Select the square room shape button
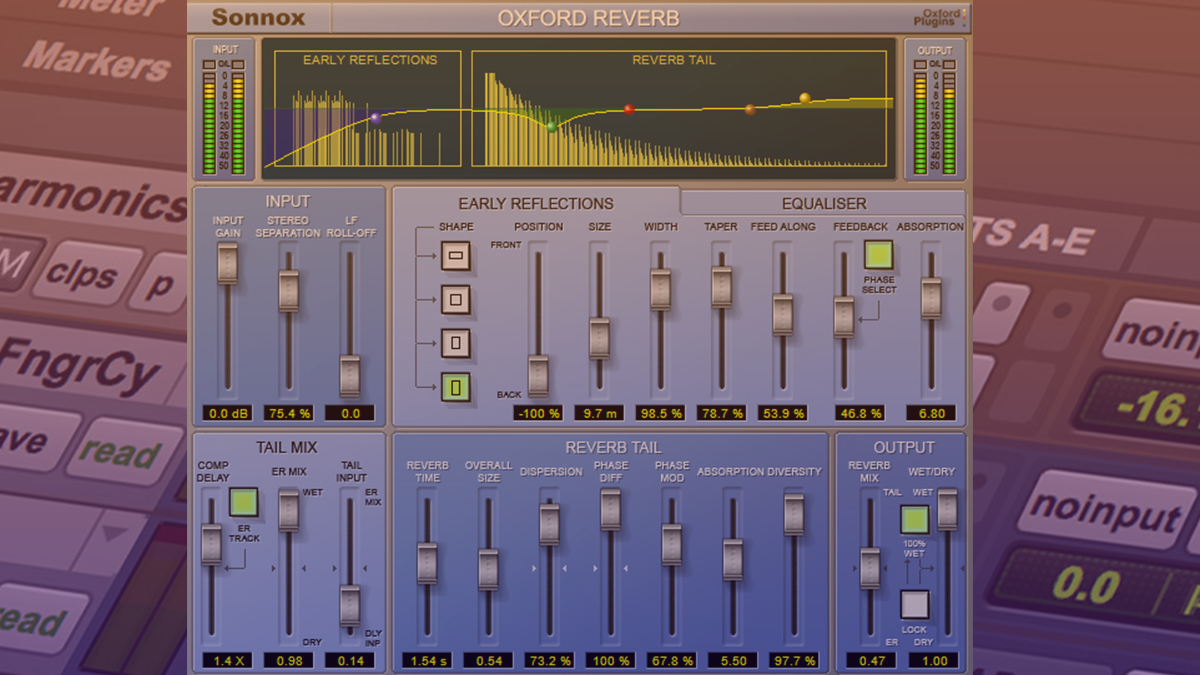The height and width of the screenshot is (675, 1200). [x=455, y=299]
